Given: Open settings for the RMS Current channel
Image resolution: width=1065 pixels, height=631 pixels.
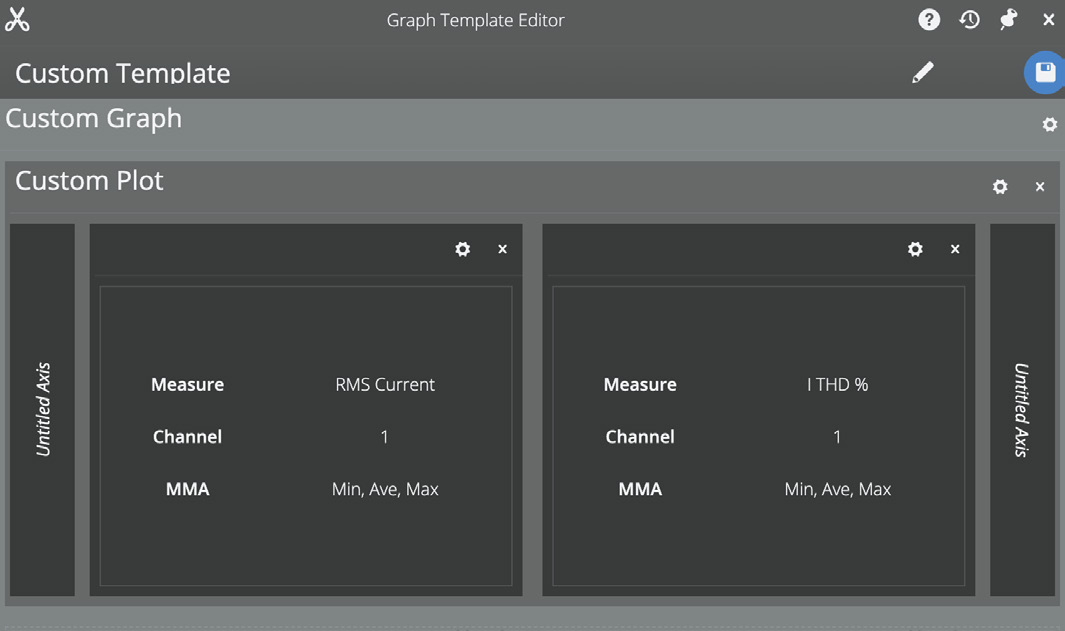Looking at the screenshot, I should [x=462, y=249].
